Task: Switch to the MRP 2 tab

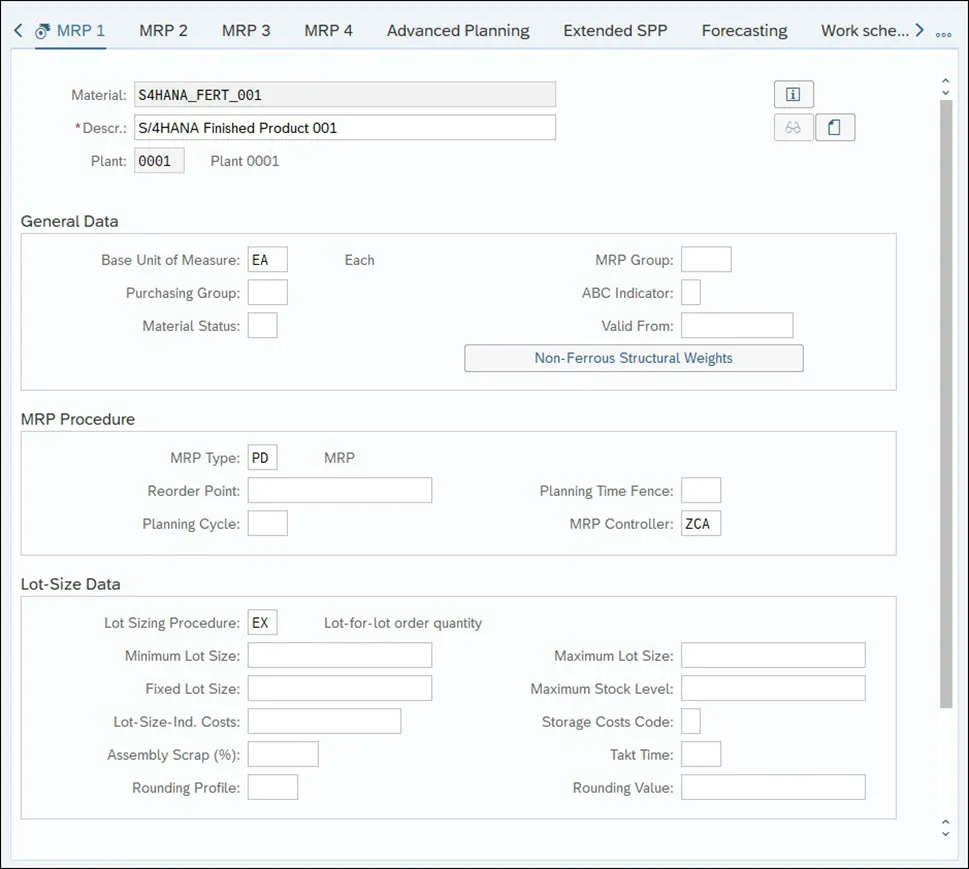Action: pyautogui.click(x=163, y=30)
